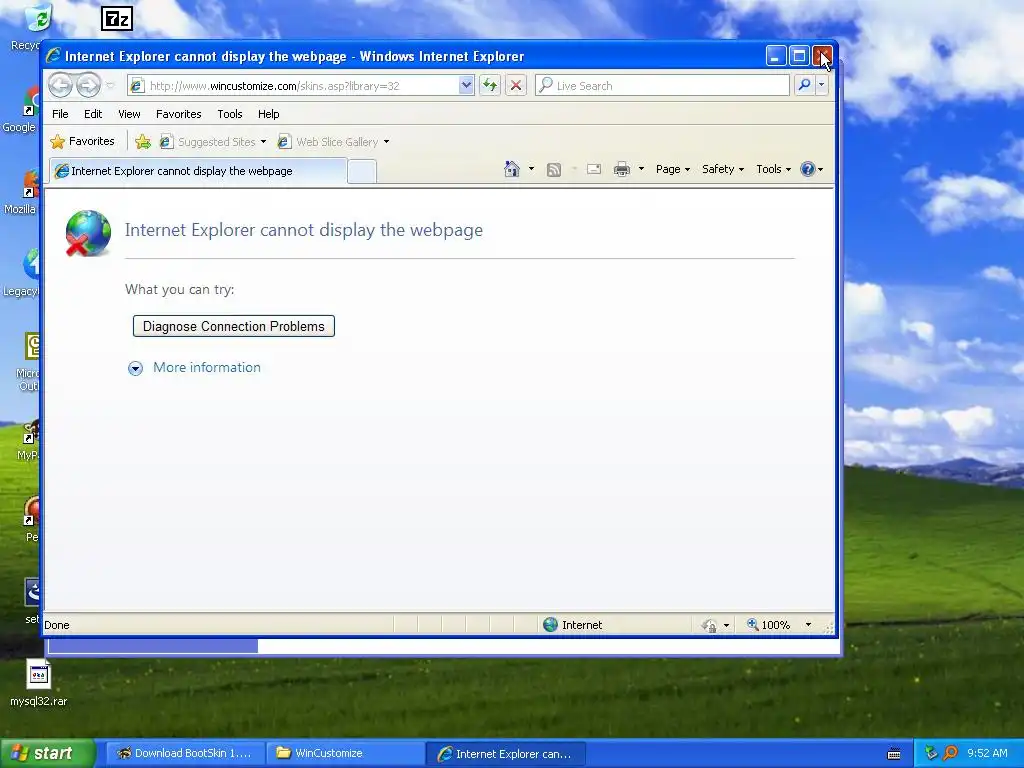Open the Favorites menu
The image size is (1024, 768).
(x=178, y=114)
